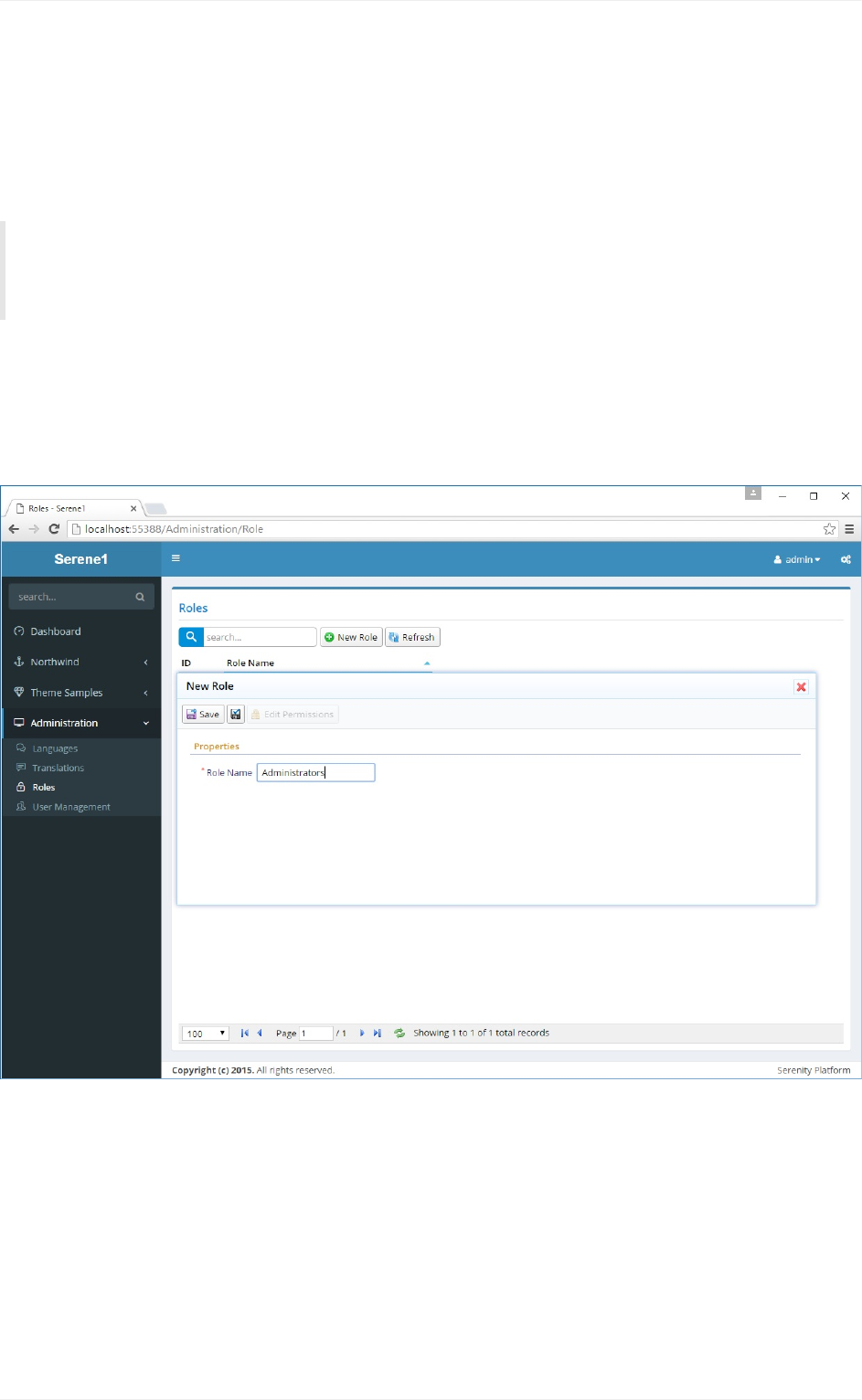Close the Roles - Serene1 browser tab
862x1400 pixels.
[x=133, y=509]
